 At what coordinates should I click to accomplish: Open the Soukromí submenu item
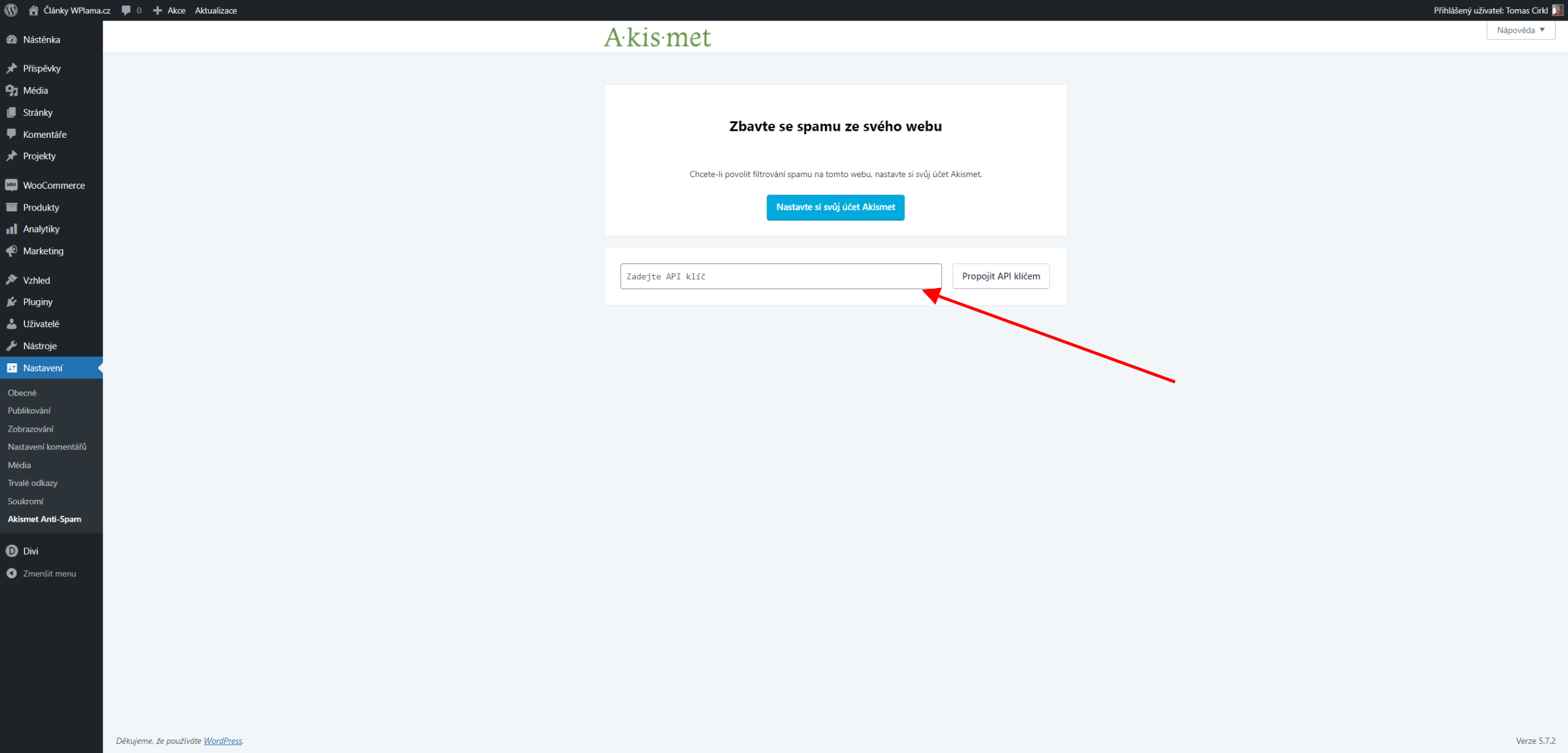click(x=25, y=500)
